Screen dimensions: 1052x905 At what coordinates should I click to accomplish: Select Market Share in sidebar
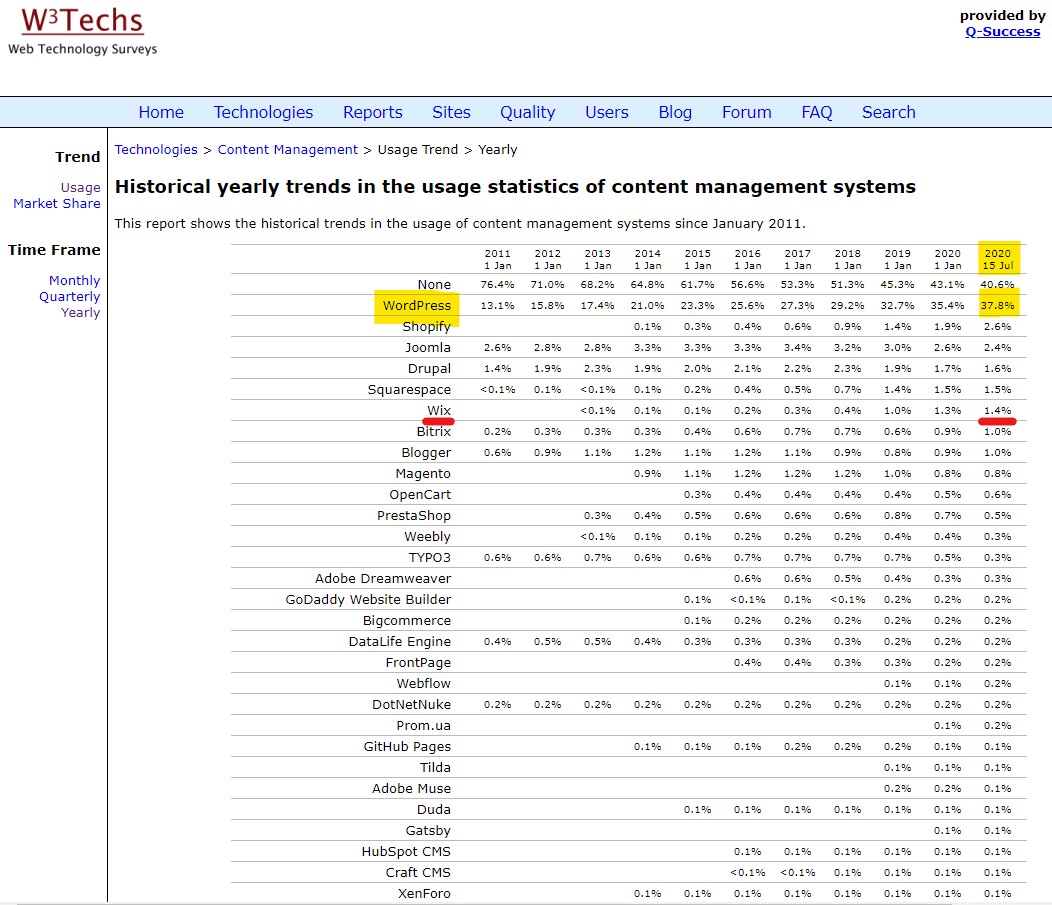pyautogui.click(x=57, y=203)
